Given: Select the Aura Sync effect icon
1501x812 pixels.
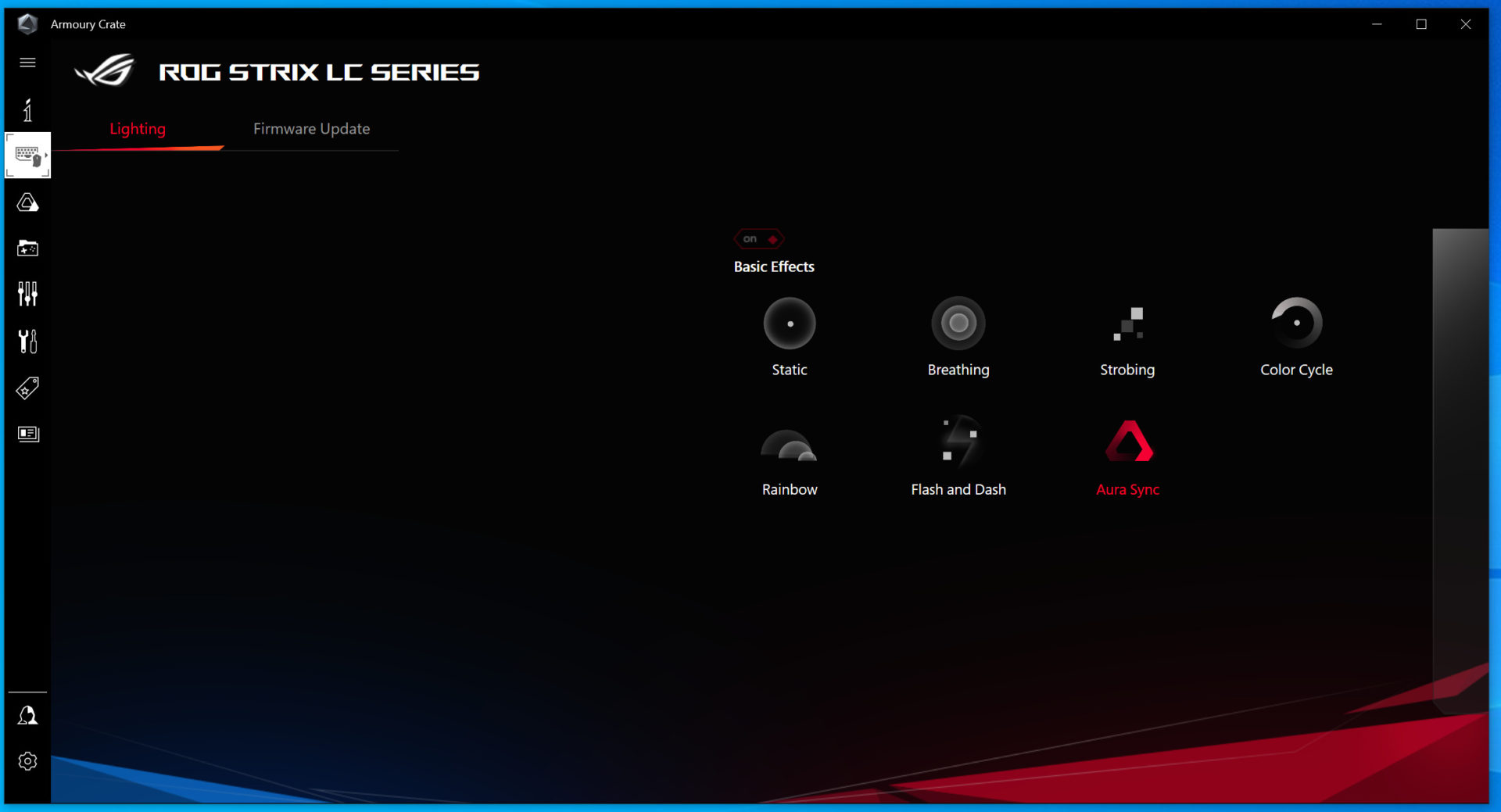Looking at the screenshot, I should click(x=1129, y=442).
